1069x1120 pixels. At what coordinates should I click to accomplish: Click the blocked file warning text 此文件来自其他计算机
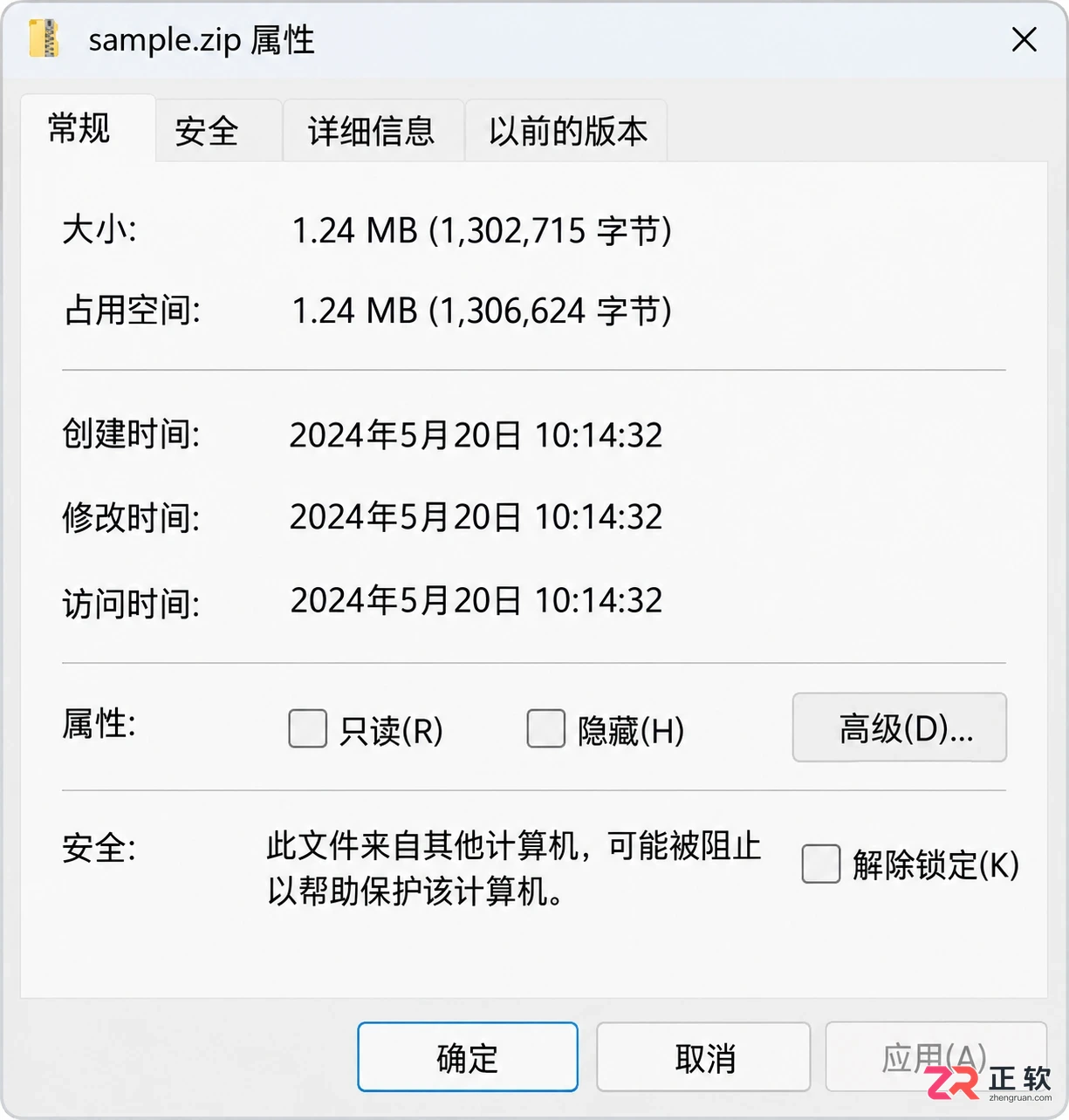click(514, 869)
